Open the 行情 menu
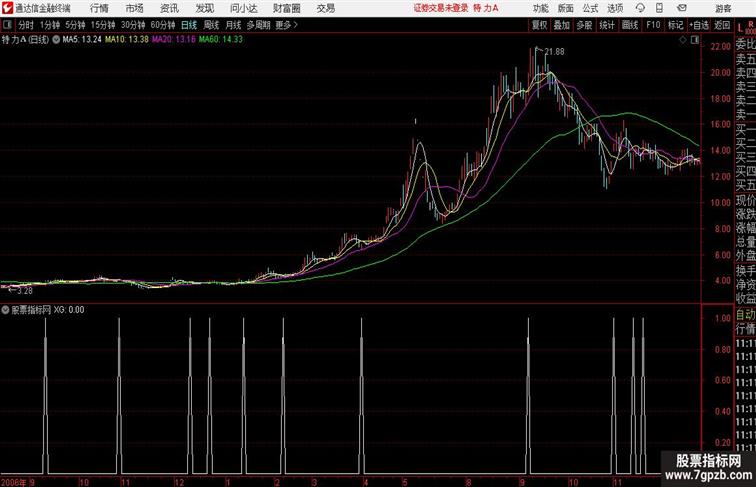The width and height of the screenshot is (756, 487). pos(99,8)
